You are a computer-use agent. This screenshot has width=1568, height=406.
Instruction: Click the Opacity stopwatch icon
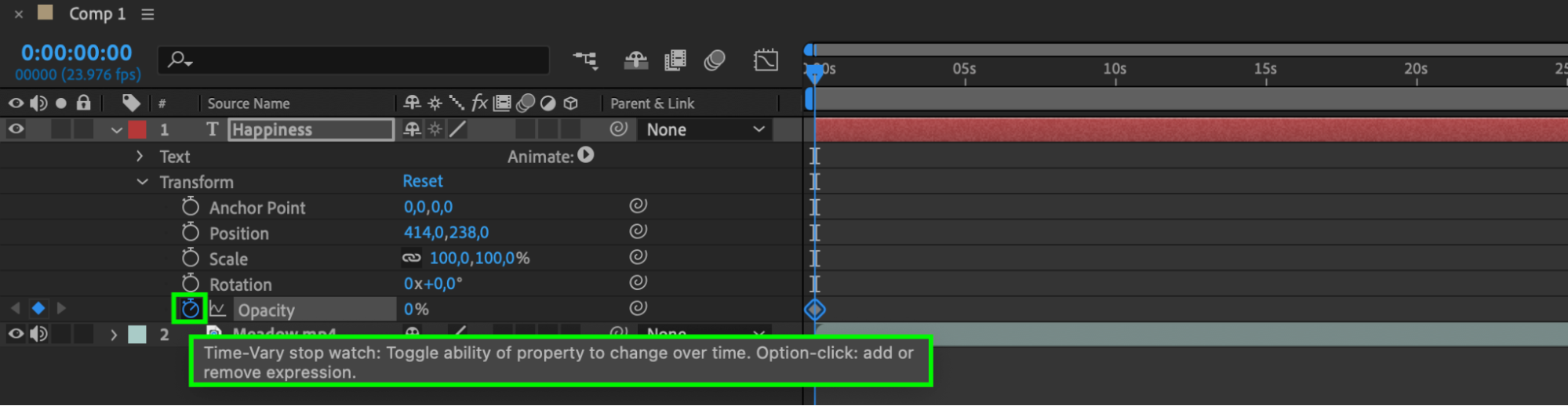(x=190, y=309)
